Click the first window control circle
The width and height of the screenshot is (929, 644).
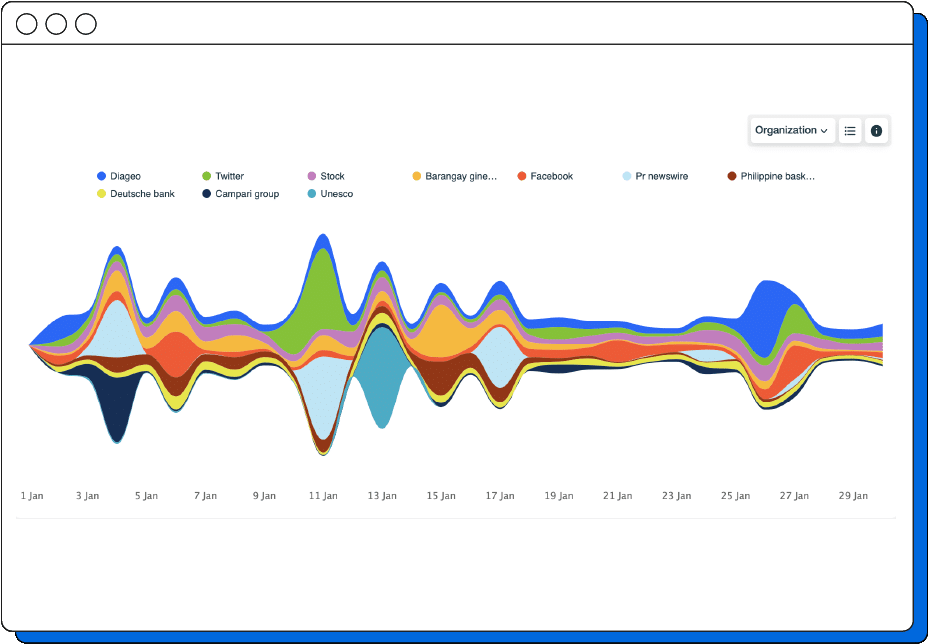pyautogui.click(x=27, y=24)
